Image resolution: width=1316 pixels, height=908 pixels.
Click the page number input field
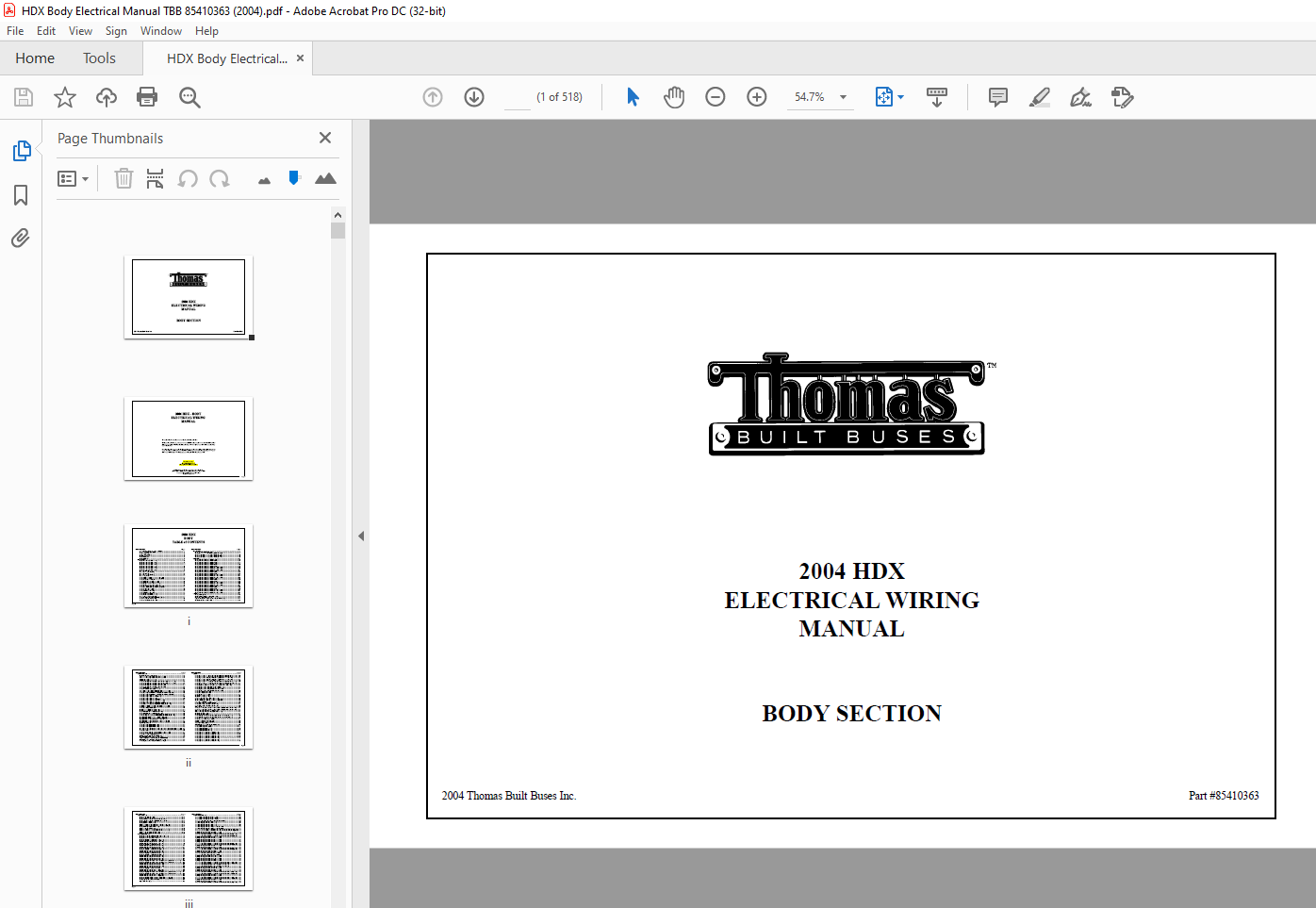(x=518, y=97)
